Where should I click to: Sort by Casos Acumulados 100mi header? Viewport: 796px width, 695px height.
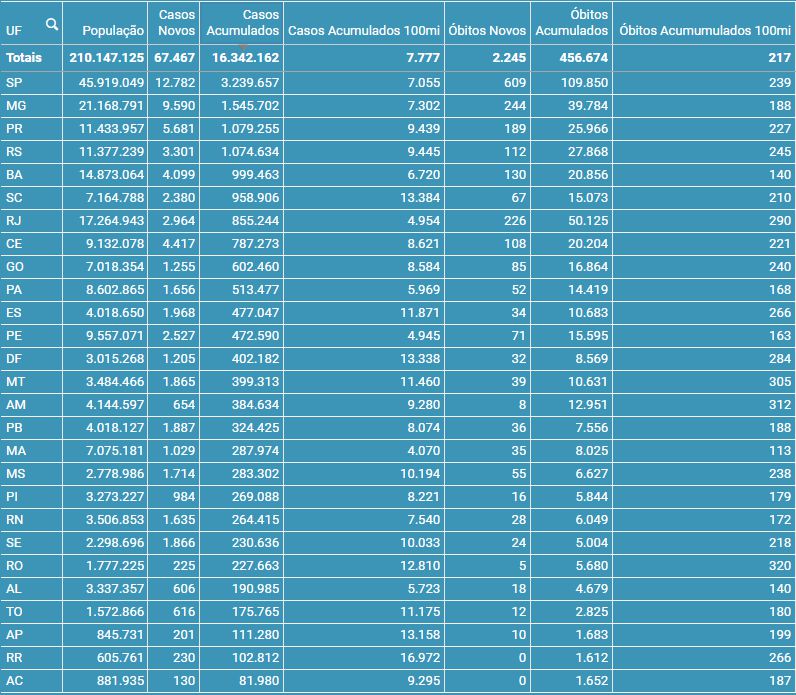click(363, 31)
